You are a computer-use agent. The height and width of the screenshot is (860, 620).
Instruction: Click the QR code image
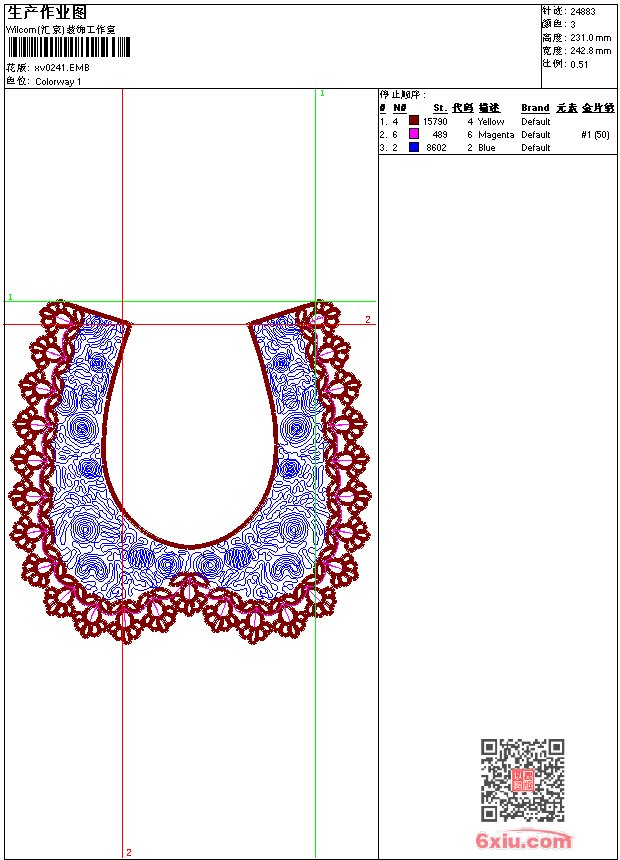522,780
